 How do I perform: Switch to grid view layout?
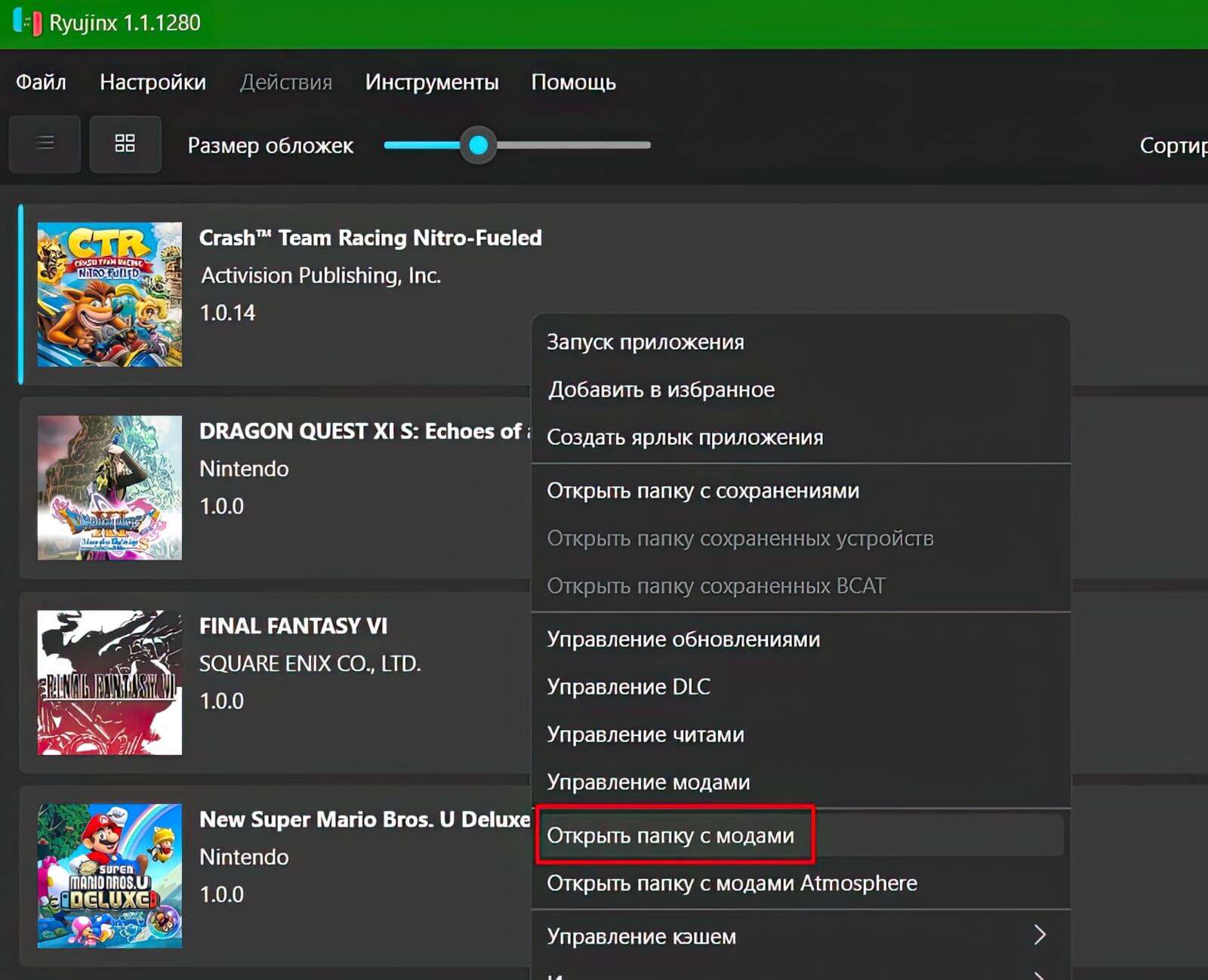(125, 143)
